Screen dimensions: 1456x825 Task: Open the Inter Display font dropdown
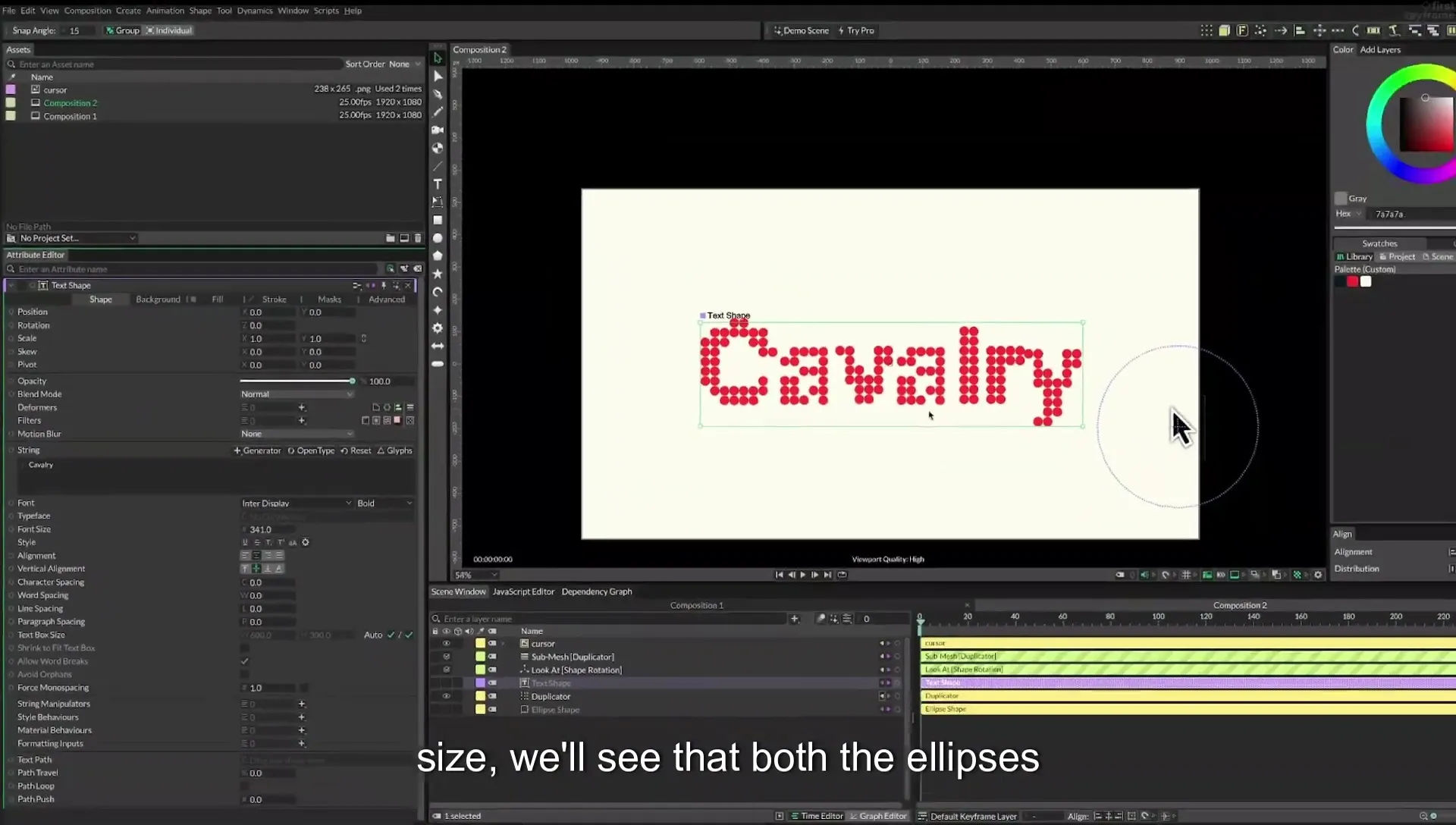(x=297, y=503)
